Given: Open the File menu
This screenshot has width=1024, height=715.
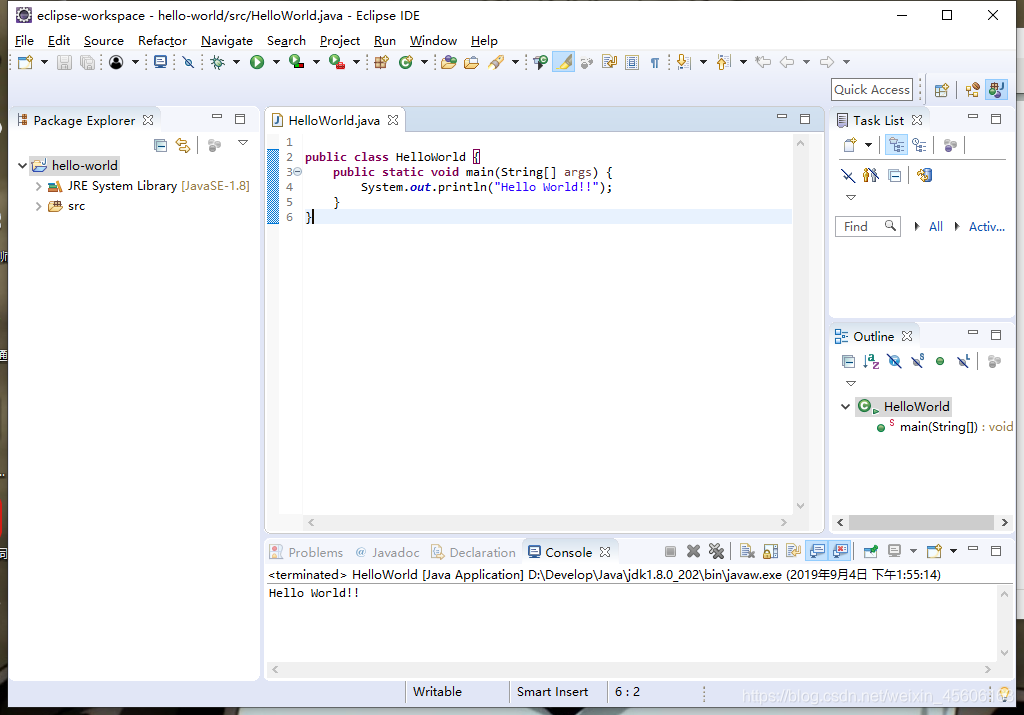Looking at the screenshot, I should 24,40.
